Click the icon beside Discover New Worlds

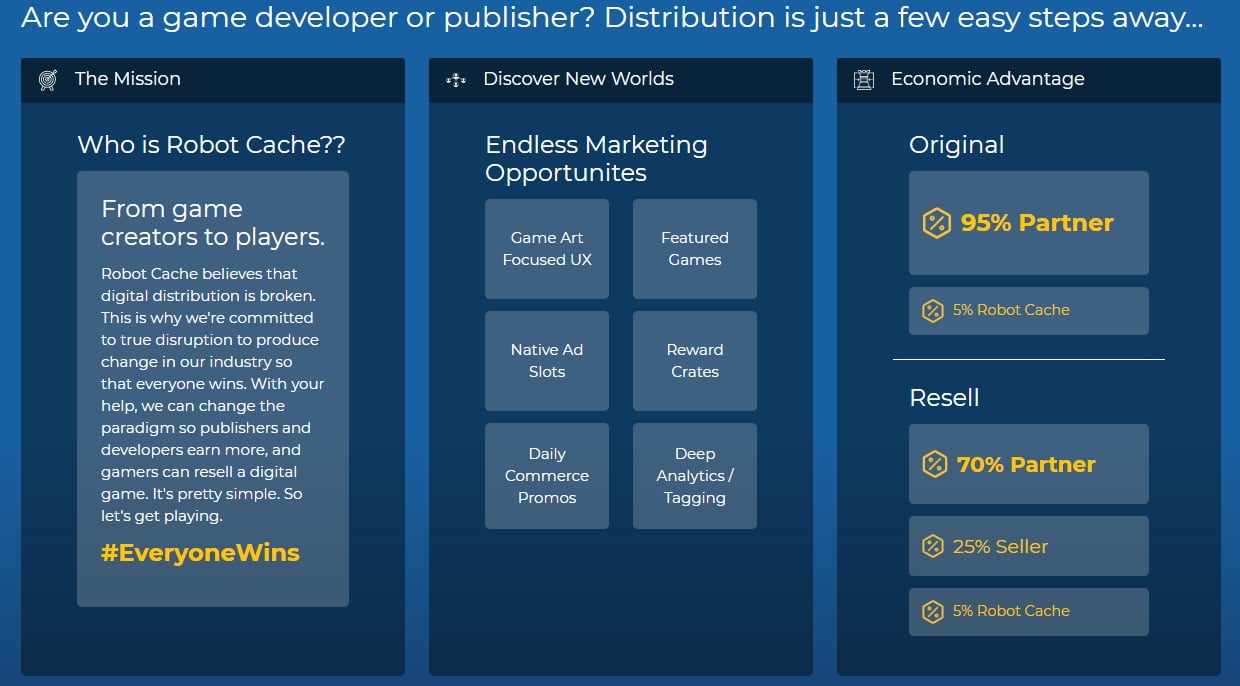(x=456, y=80)
